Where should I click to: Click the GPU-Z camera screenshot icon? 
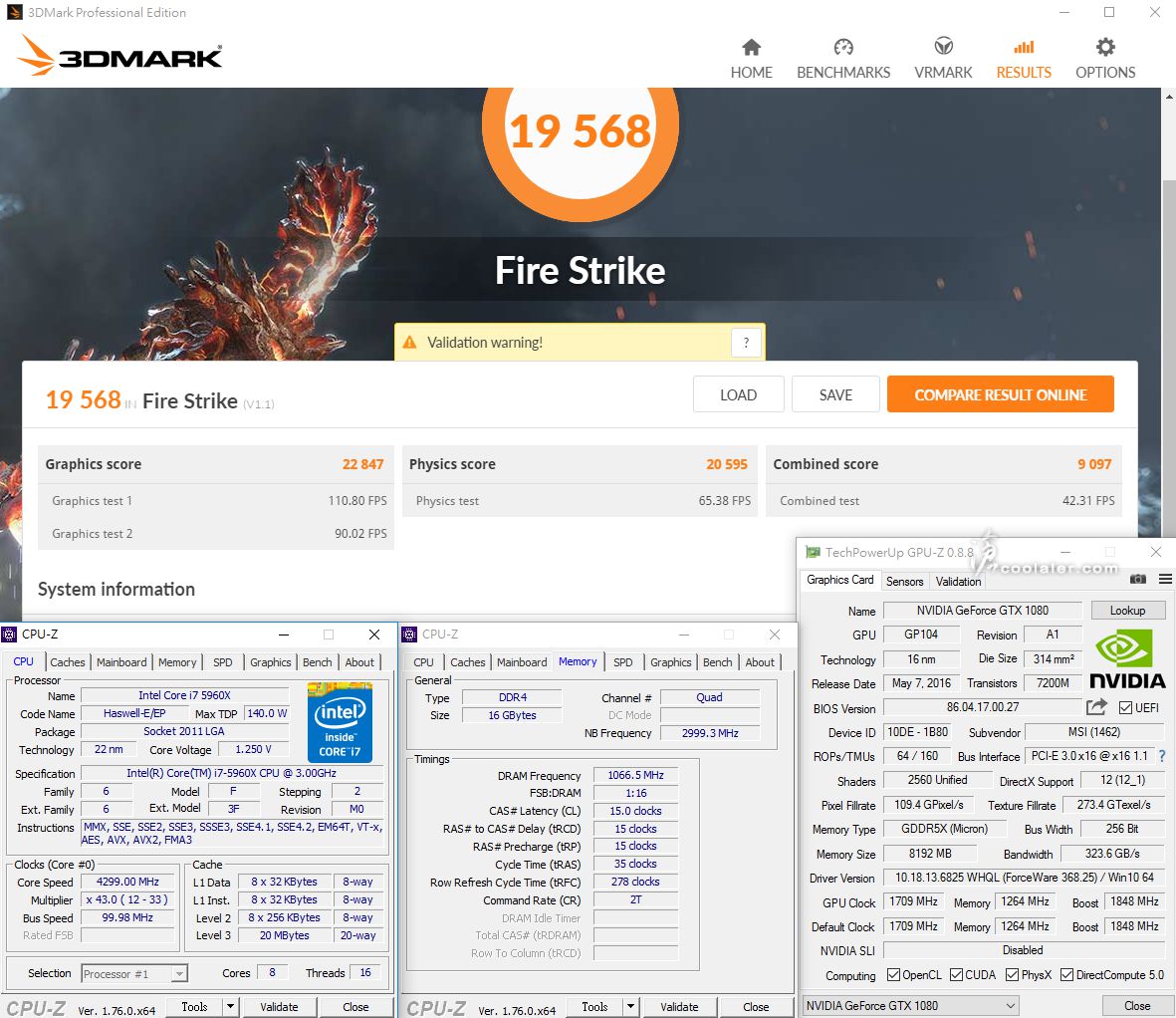point(1137,579)
